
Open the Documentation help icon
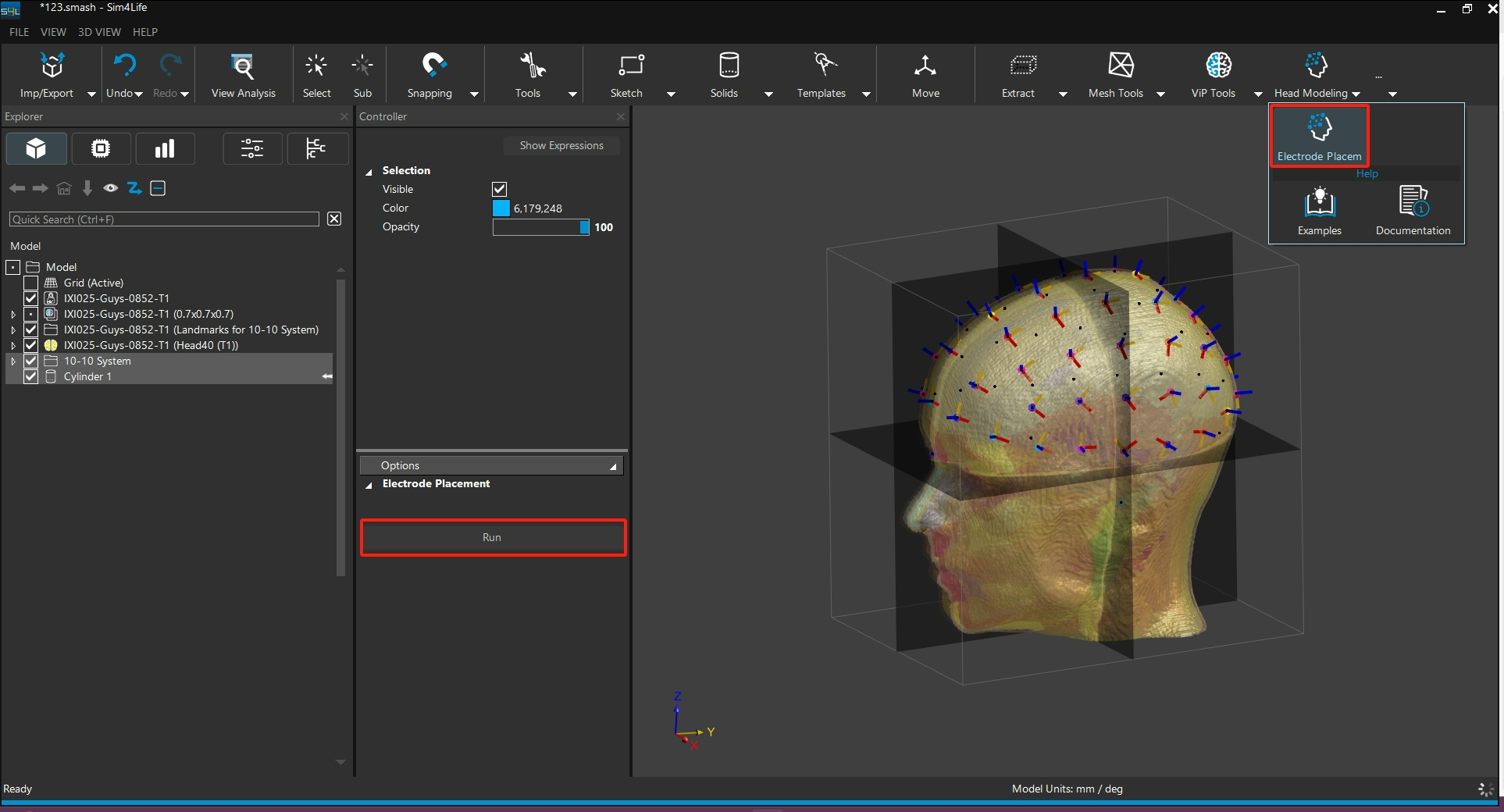coord(1413,201)
